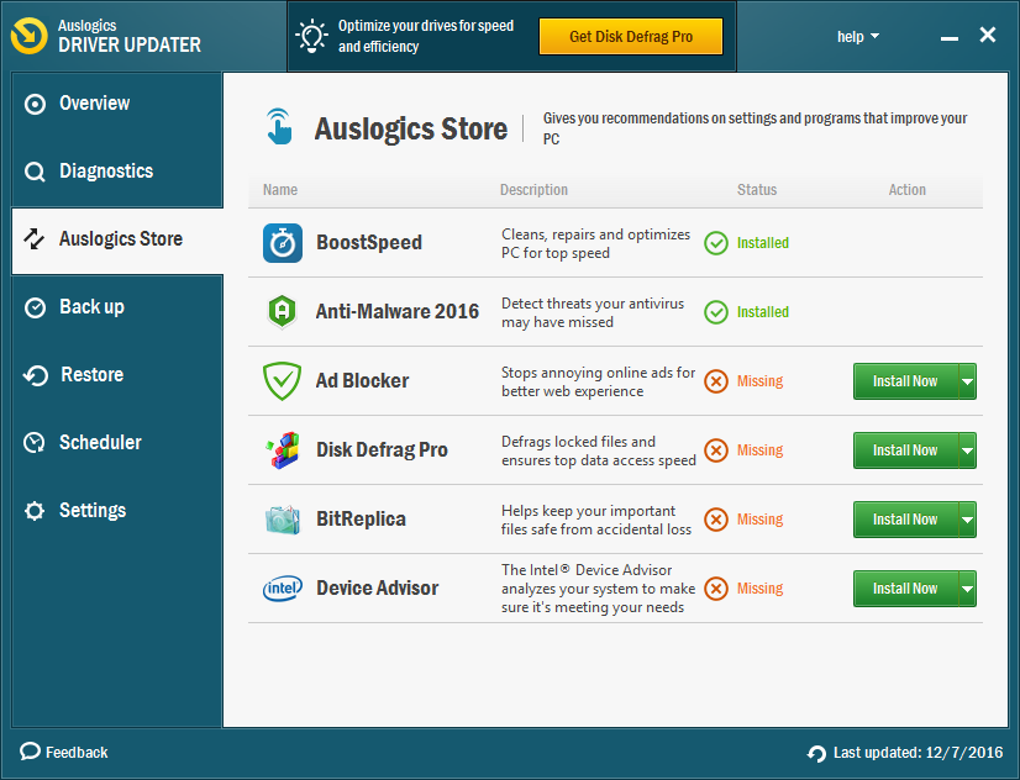
Task: Expand the Disk Defrag Pro install dropdown arrow
Action: pyautogui.click(x=967, y=450)
